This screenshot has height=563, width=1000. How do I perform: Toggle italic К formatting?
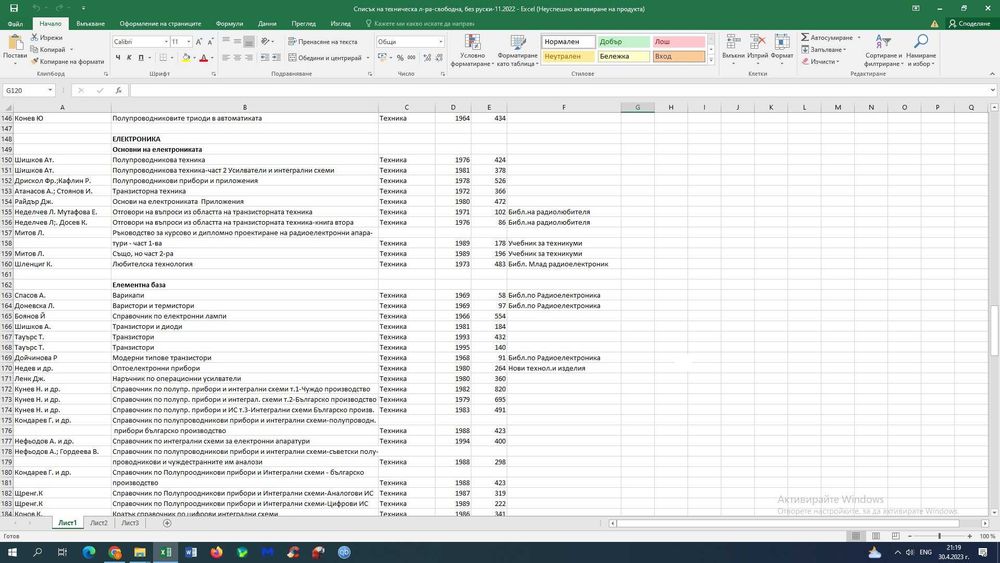129,57
